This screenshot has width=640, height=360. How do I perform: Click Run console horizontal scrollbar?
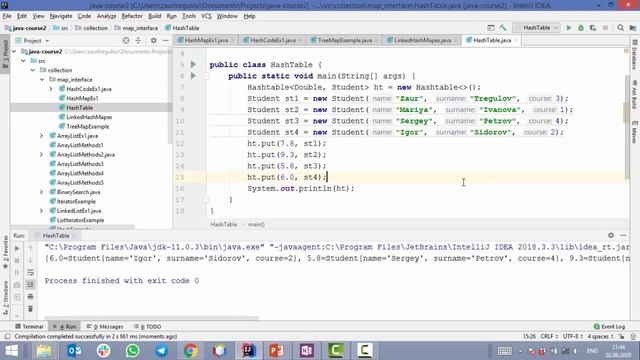click(151, 318)
